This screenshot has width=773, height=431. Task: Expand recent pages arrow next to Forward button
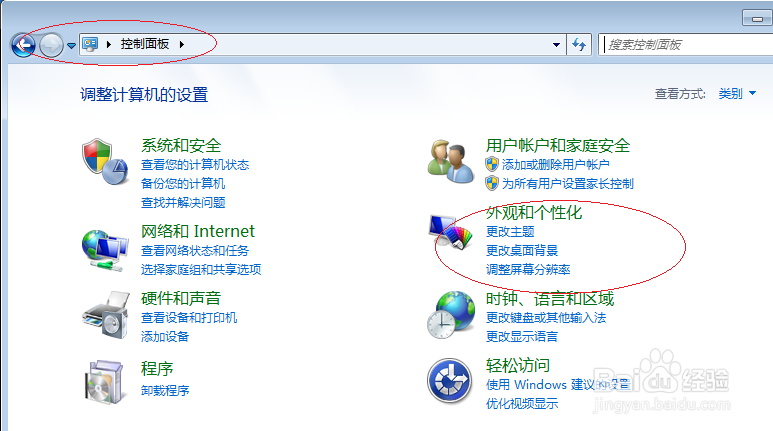click(71, 46)
